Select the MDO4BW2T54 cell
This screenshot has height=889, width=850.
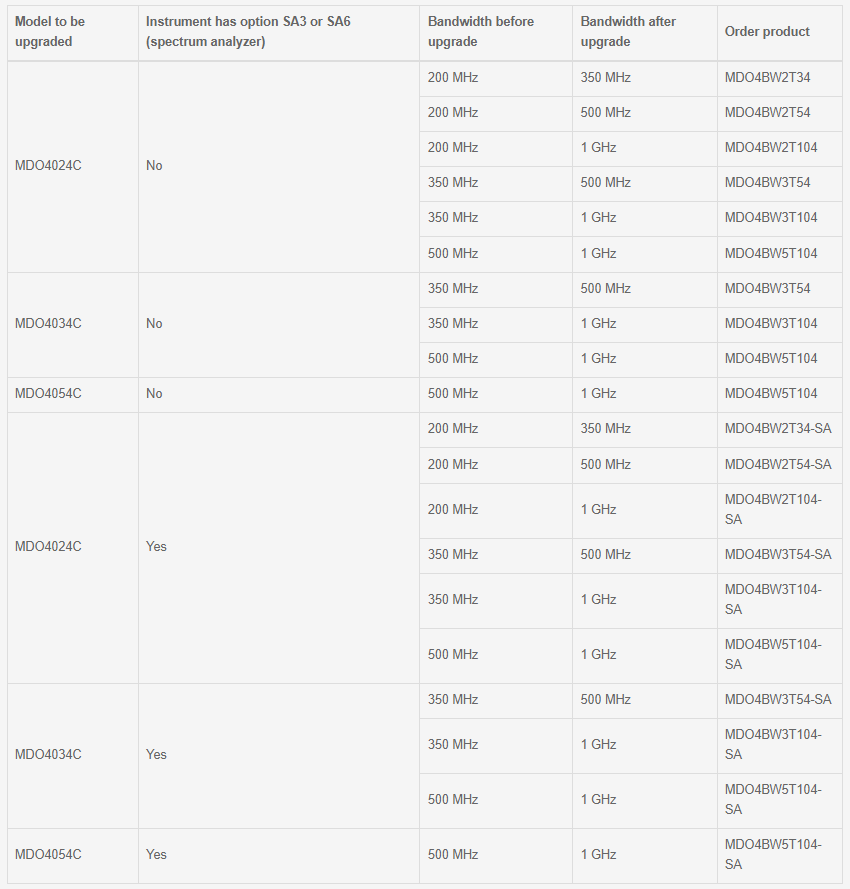[x=780, y=113]
